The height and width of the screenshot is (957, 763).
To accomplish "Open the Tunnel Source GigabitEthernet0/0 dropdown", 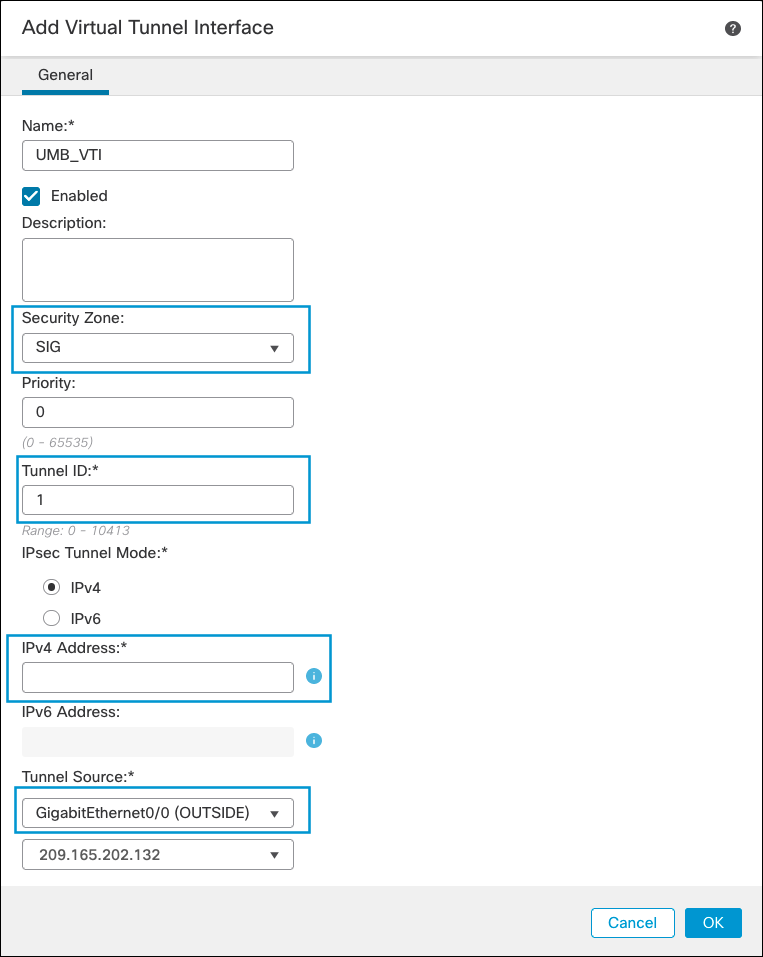I will (x=157, y=813).
